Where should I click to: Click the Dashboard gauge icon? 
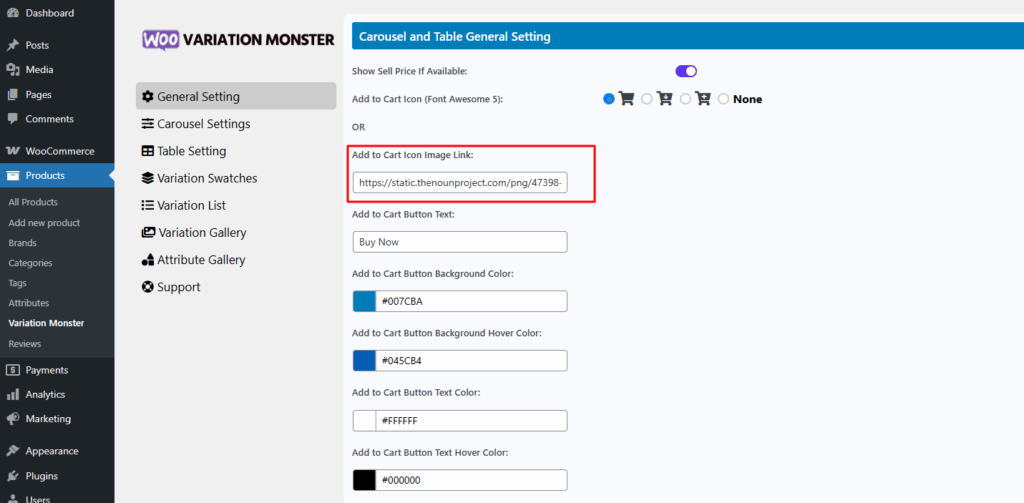pos(12,13)
